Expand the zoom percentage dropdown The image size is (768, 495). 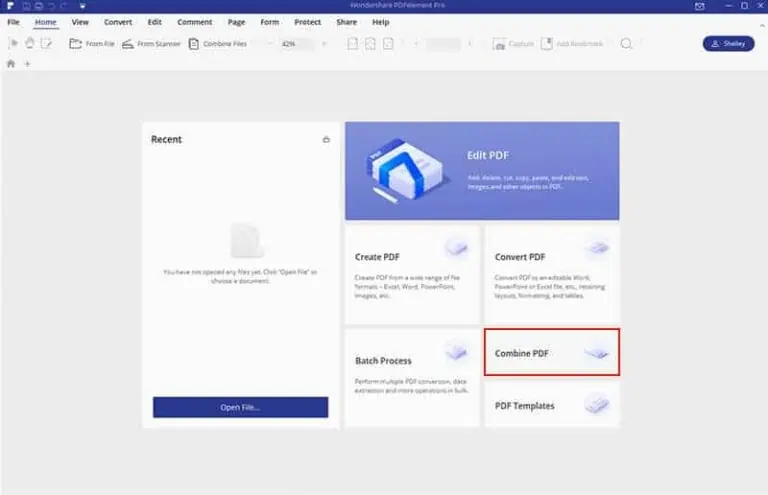pyautogui.click(x=324, y=44)
